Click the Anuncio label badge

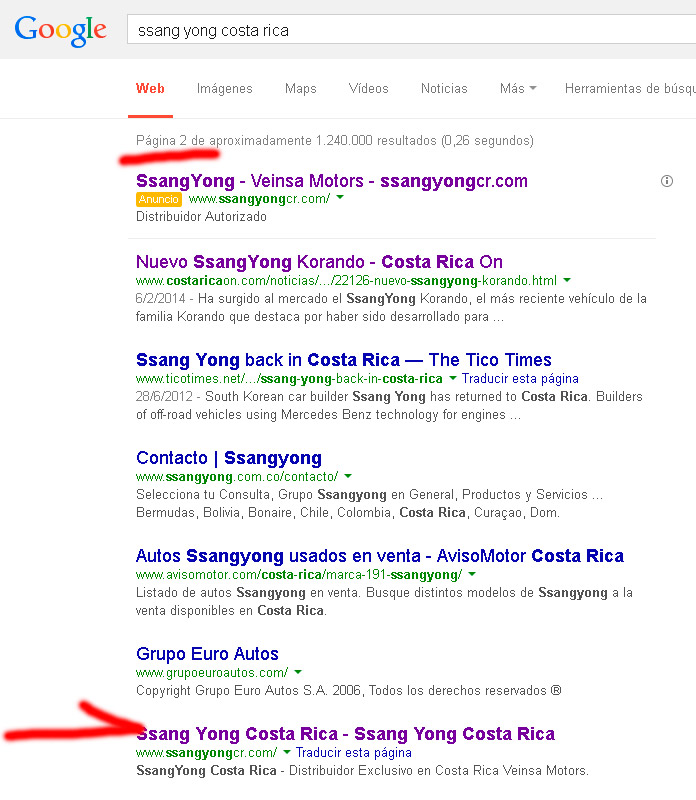159,199
